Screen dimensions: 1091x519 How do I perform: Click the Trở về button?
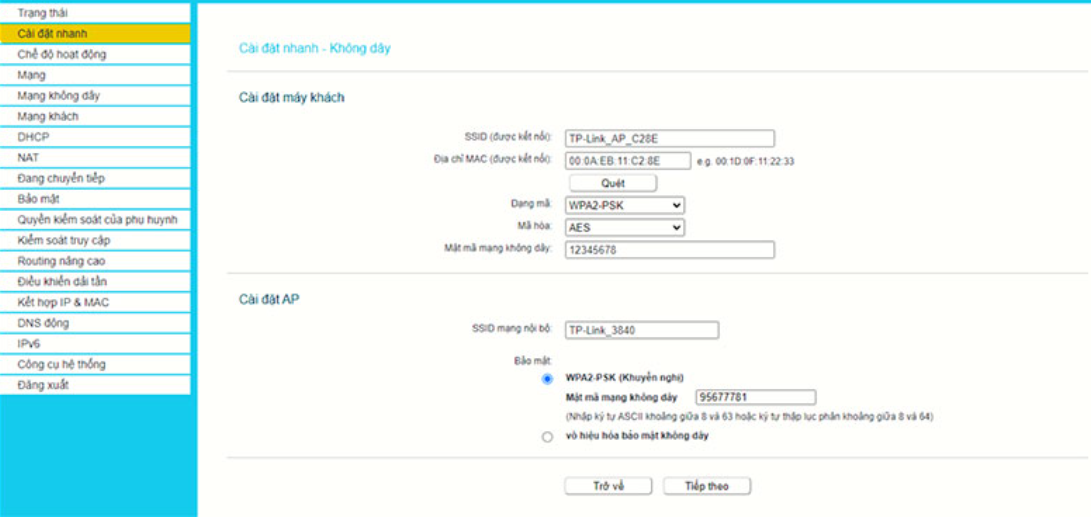[x=608, y=486]
